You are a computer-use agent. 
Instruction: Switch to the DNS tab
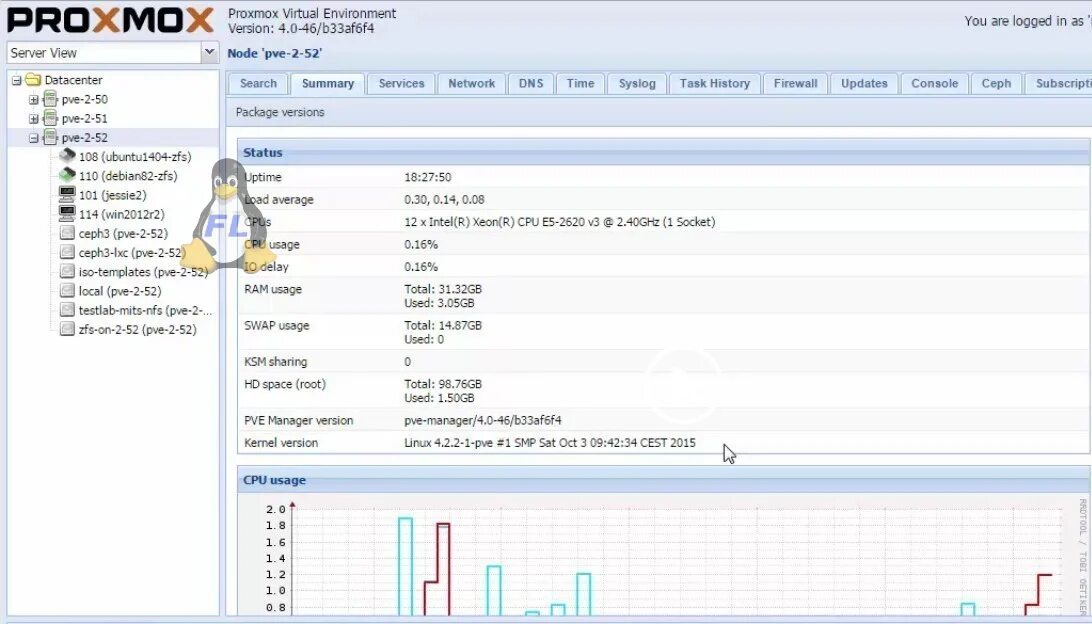coord(531,84)
